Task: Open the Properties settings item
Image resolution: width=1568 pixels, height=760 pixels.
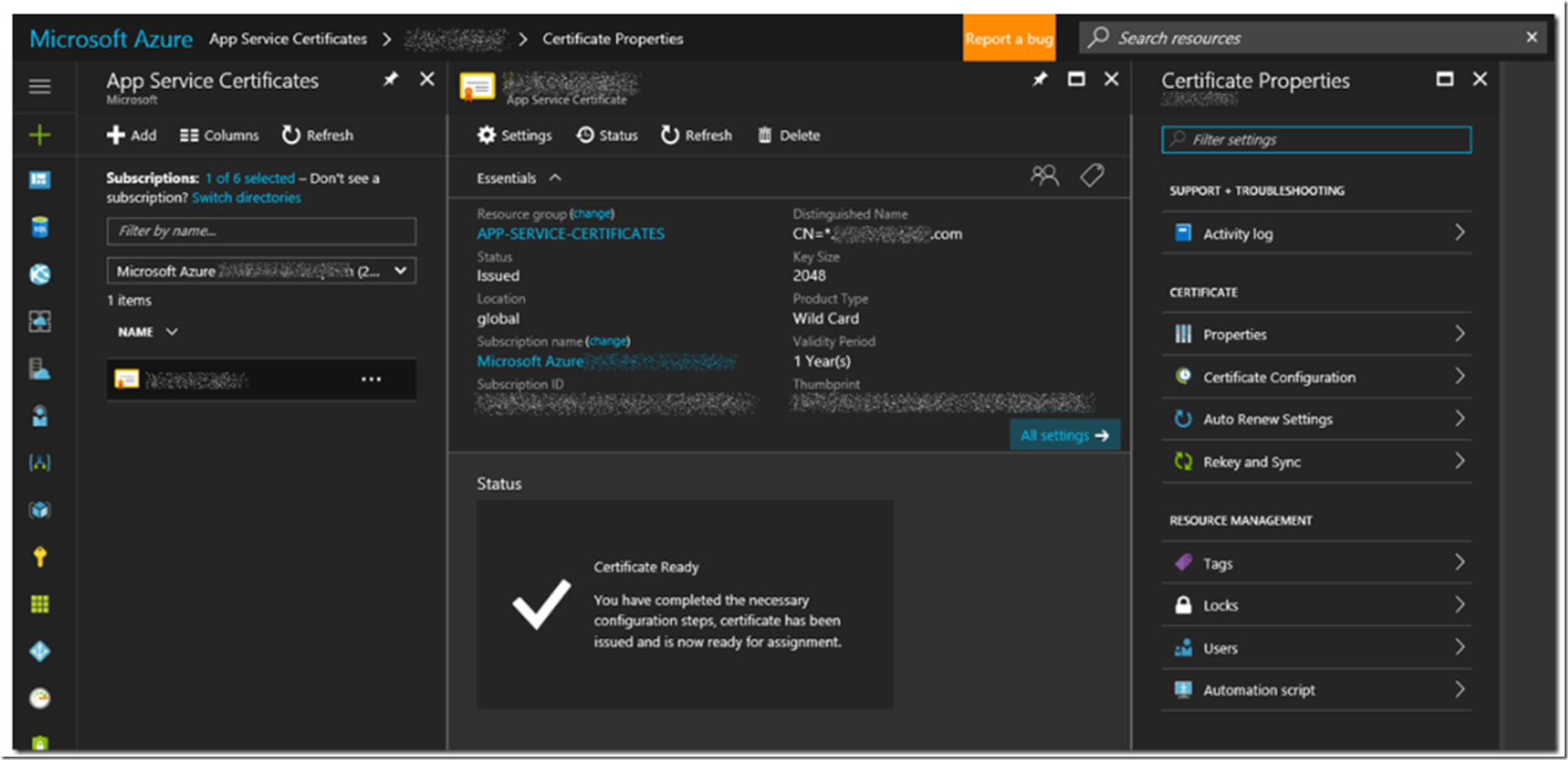Action: click(x=1317, y=334)
